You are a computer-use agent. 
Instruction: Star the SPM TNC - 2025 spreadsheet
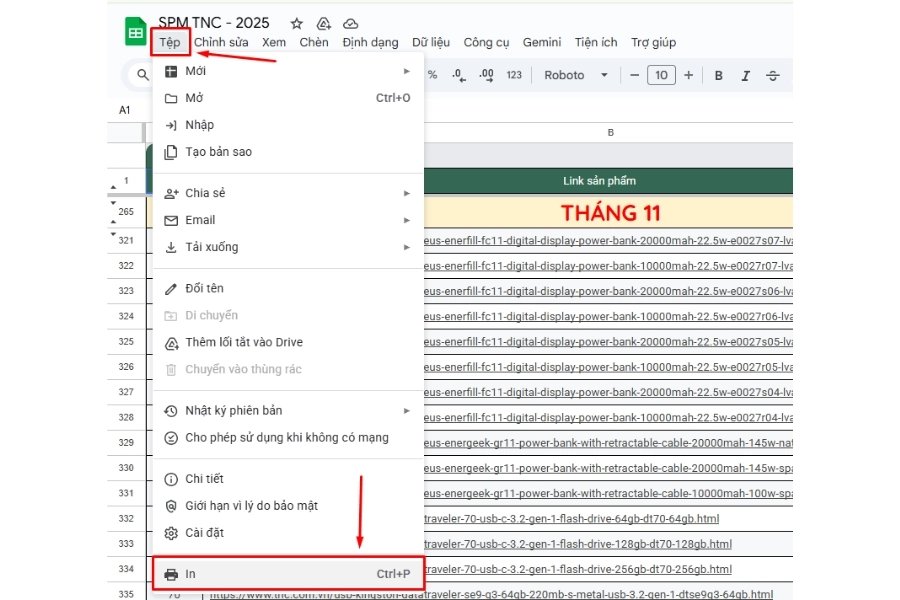point(295,22)
